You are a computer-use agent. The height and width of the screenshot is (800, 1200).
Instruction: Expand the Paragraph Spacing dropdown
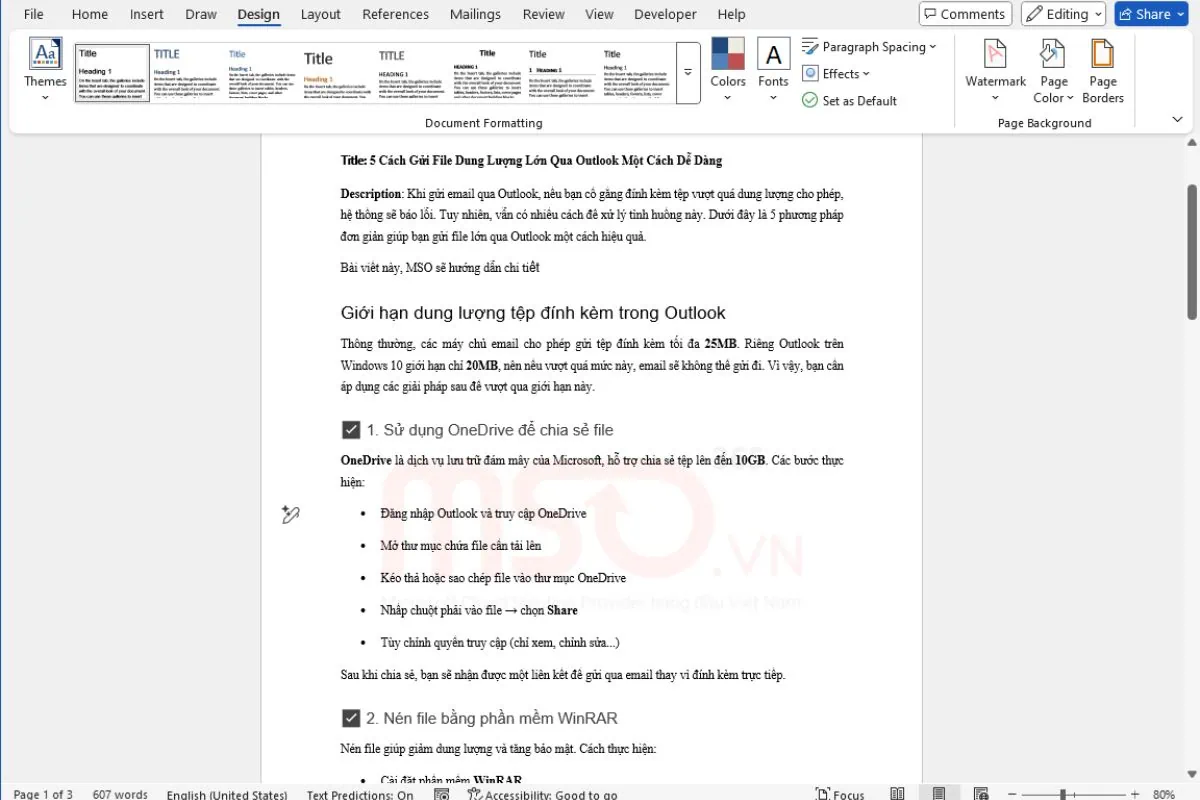pyautogui.click(x=869, y=46)
